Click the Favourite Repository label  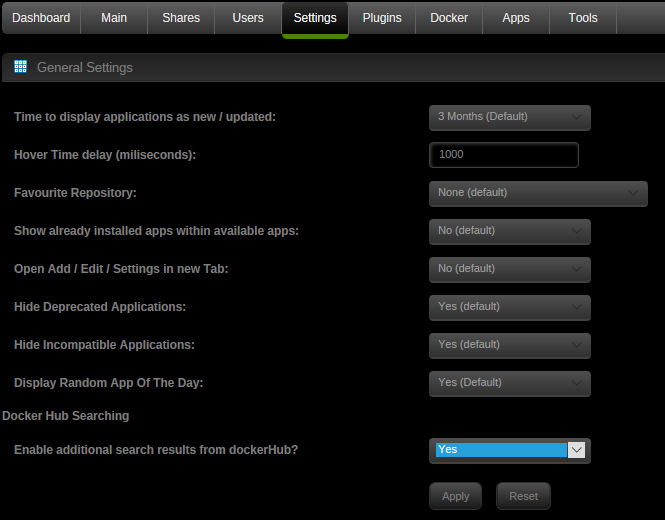tap(75, 193)
